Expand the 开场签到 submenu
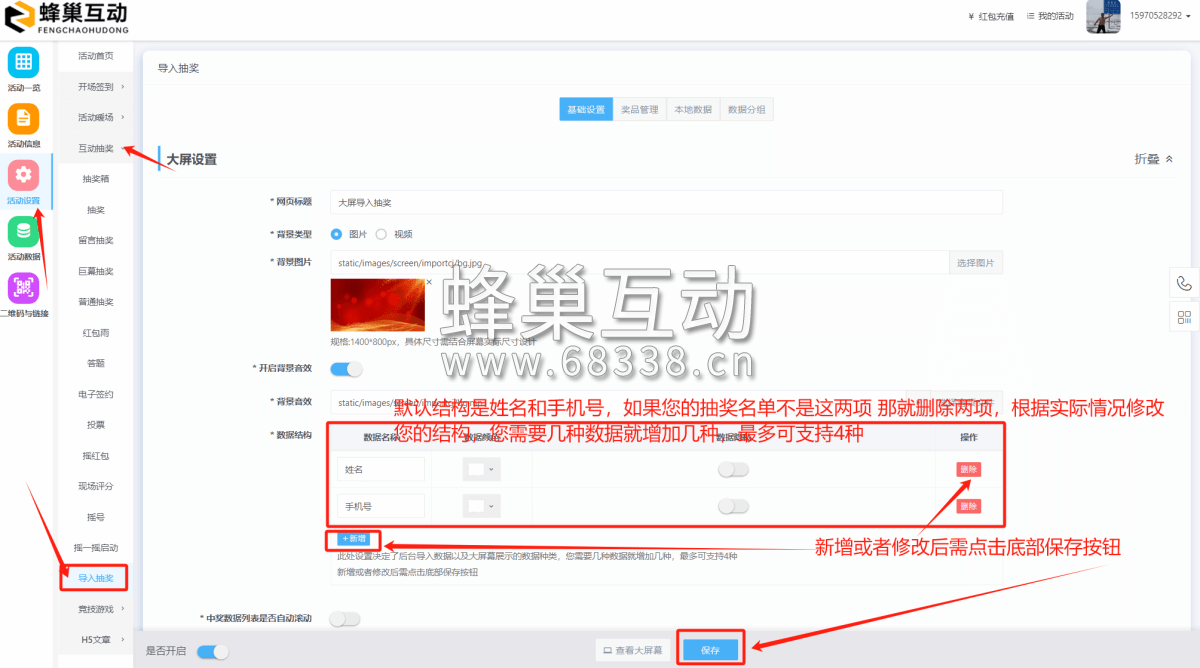1200x668 pixels. tap(95, 85)
